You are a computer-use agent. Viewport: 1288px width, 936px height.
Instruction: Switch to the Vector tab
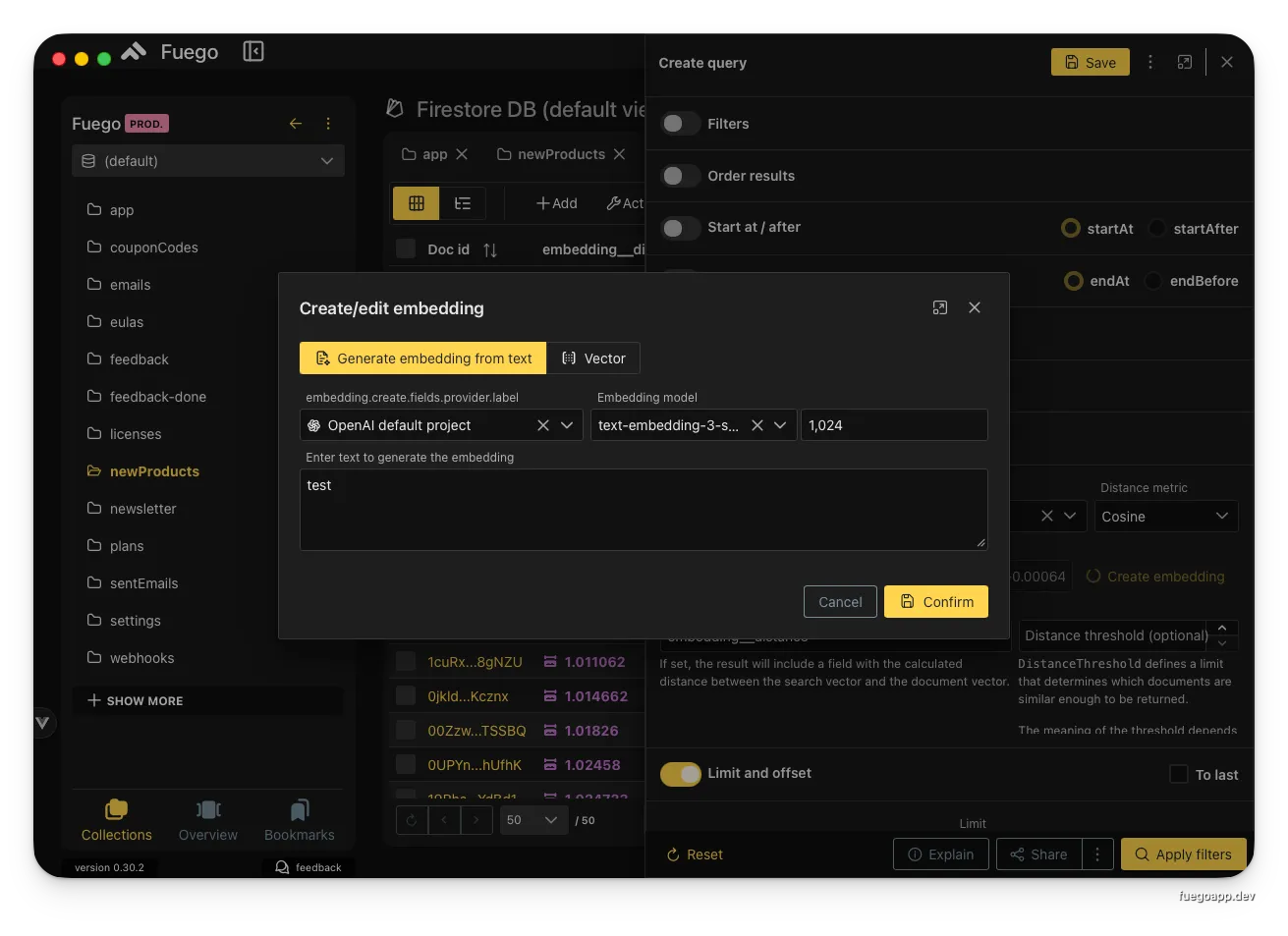click(593, 358)
